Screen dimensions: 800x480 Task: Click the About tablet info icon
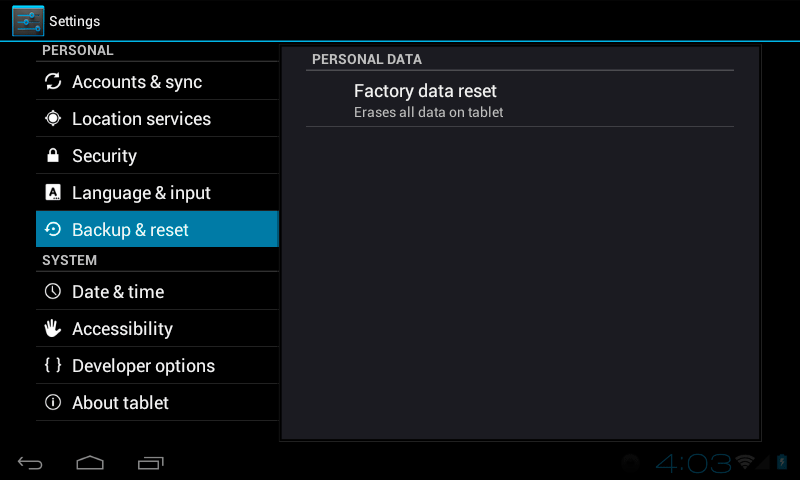click(x=53, y=403)
